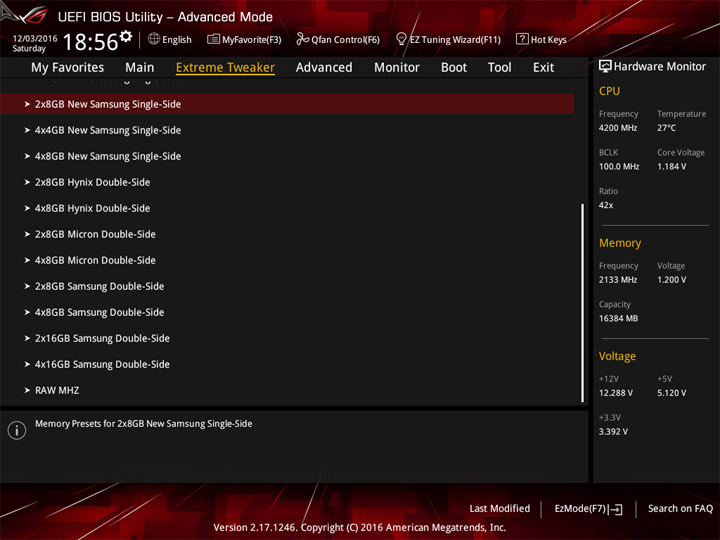Click the Version 2.17.1246 copyright text
The width and height of the screenshot is (720, 540).
click(x=360, y=528)
